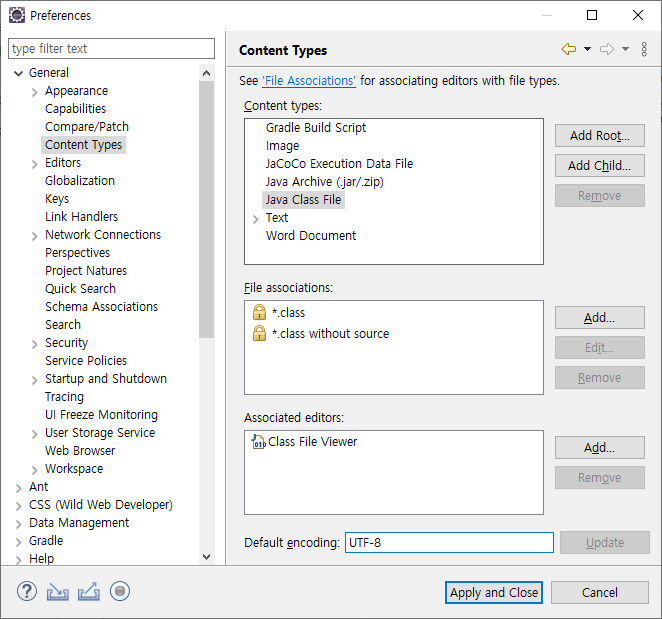Collapse the General tree node
The width and height of the screenshot is (662, 619).
click(x=18, y=73)
